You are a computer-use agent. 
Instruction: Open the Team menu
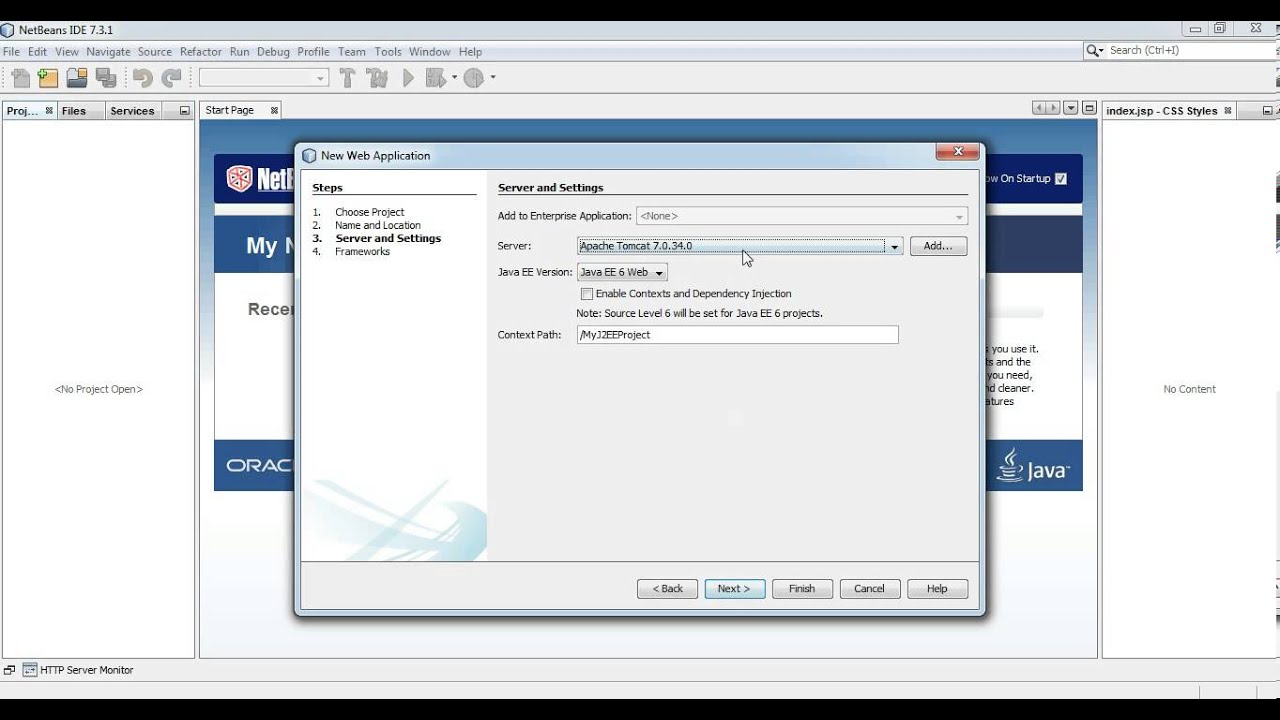coord(351,52)
